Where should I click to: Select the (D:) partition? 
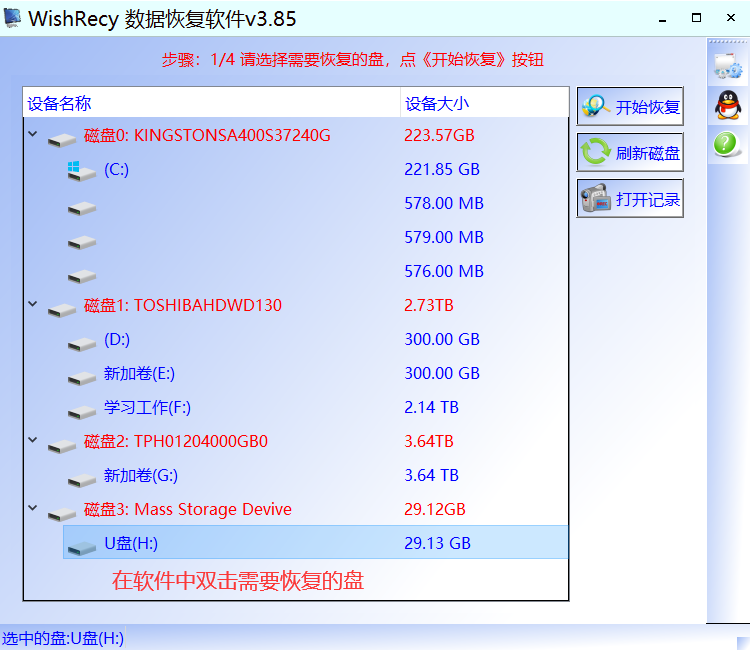[x=117, y=339]
